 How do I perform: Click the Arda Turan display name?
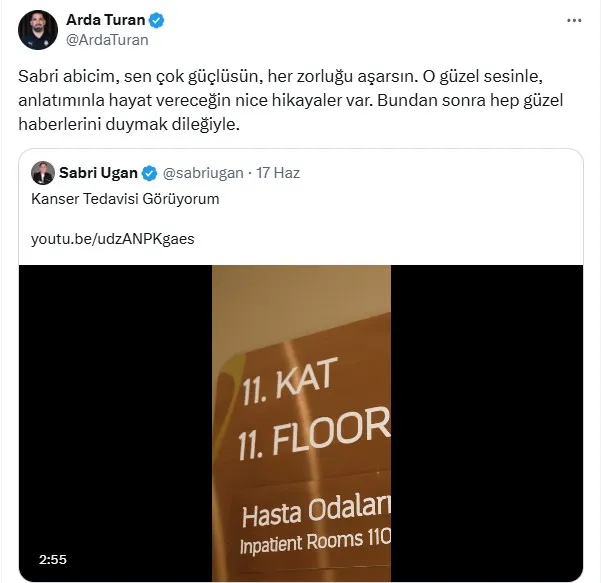[105, 20]
